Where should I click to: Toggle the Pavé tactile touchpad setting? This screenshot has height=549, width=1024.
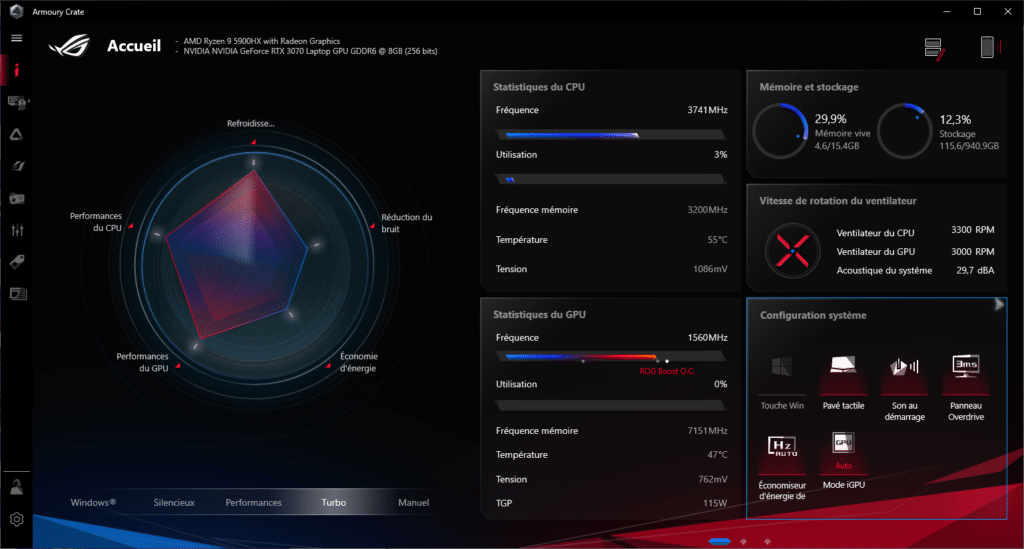843,383
